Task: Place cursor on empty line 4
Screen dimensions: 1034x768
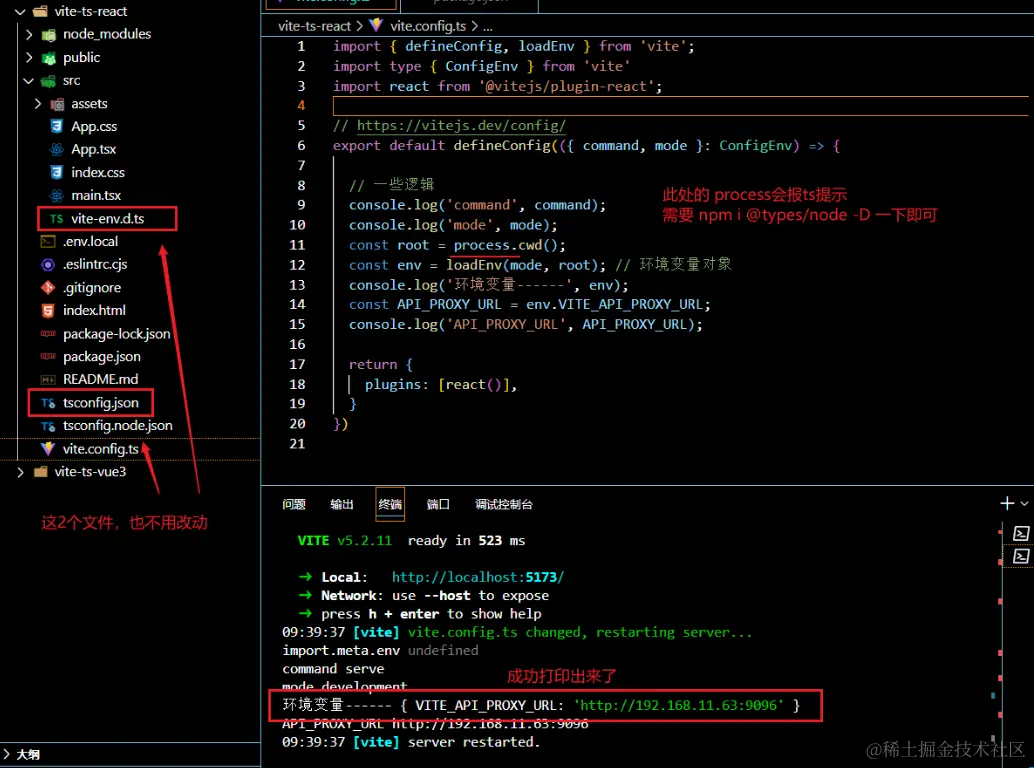Action: click(x=679, y=105)
